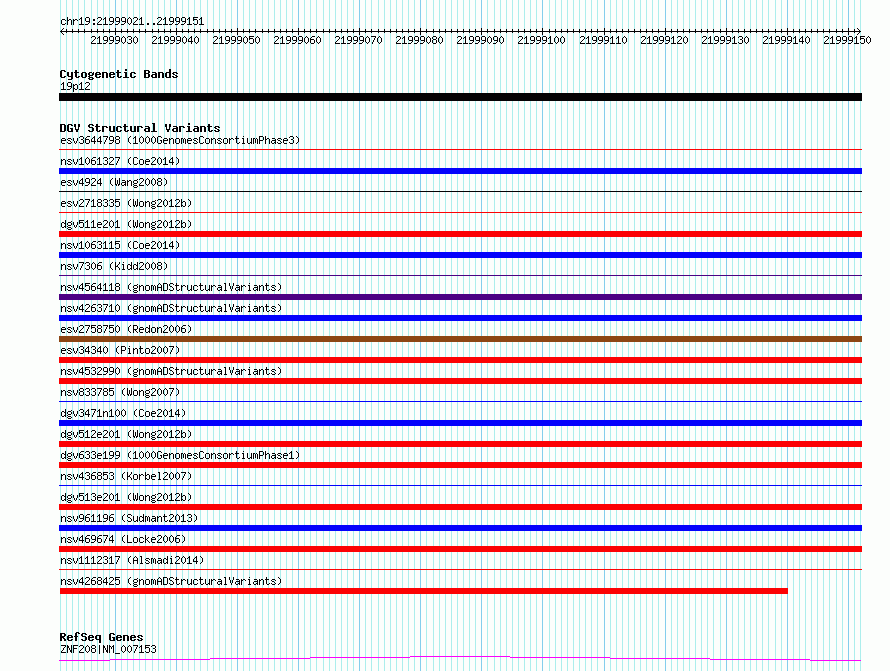Click the Cytogenetic Bands track title
This screenshot has height=671, width=890.
(119, 74)
